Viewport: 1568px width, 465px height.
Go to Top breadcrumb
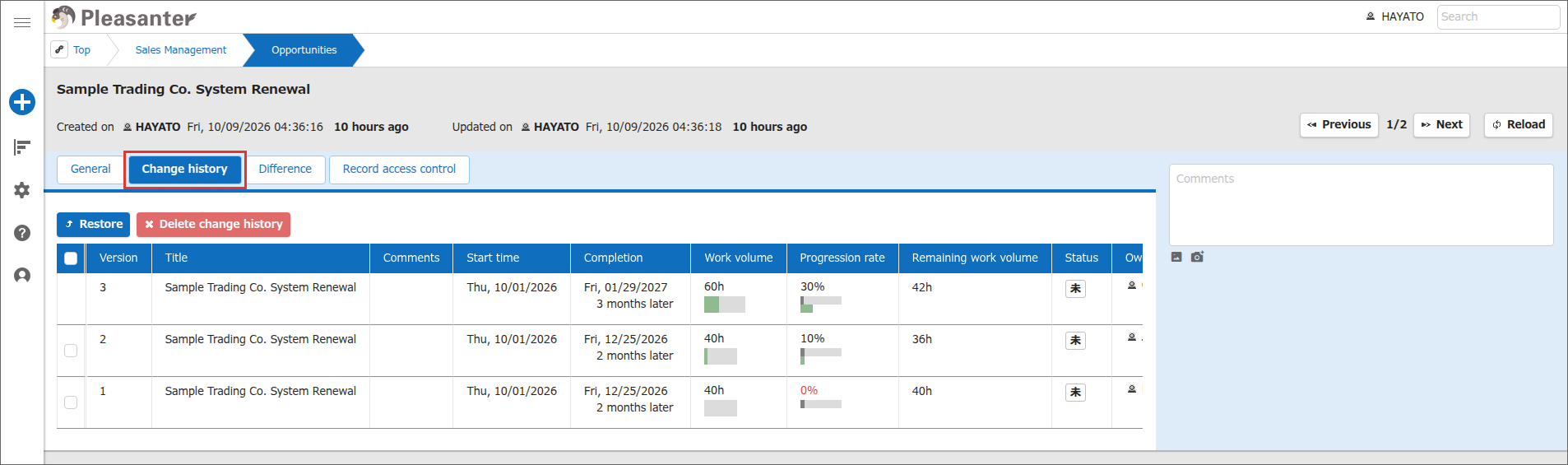point(81,50)
